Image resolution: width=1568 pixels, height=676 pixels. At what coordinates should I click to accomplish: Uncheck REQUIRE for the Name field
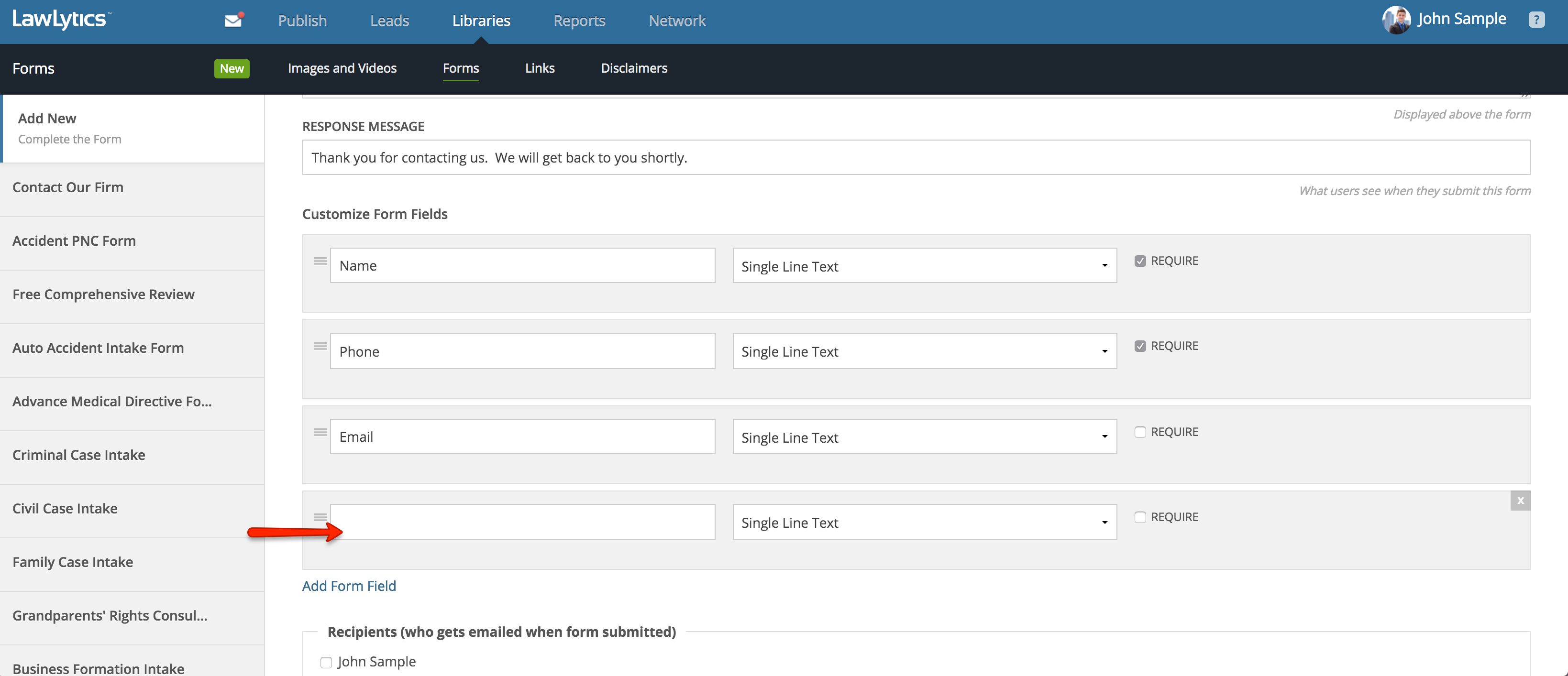click(x=1140, y=261)
